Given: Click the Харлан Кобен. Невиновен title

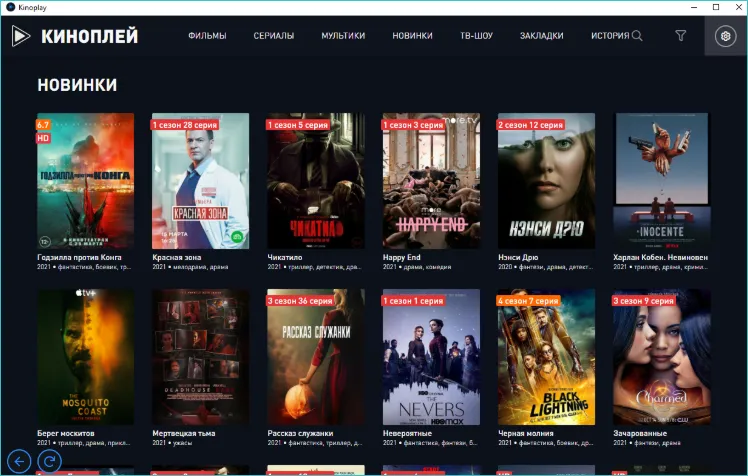Looking at the screenshot, I should (661, 258).
